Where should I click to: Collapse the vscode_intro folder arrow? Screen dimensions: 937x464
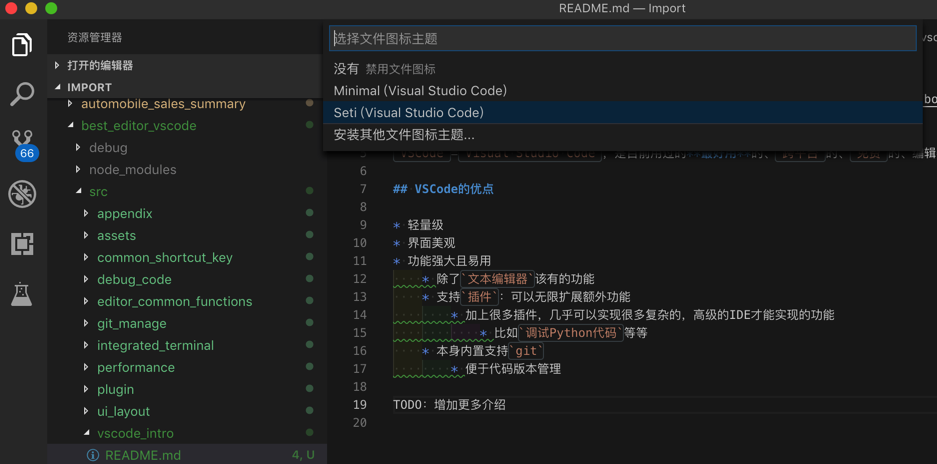[x=86, y=433]
